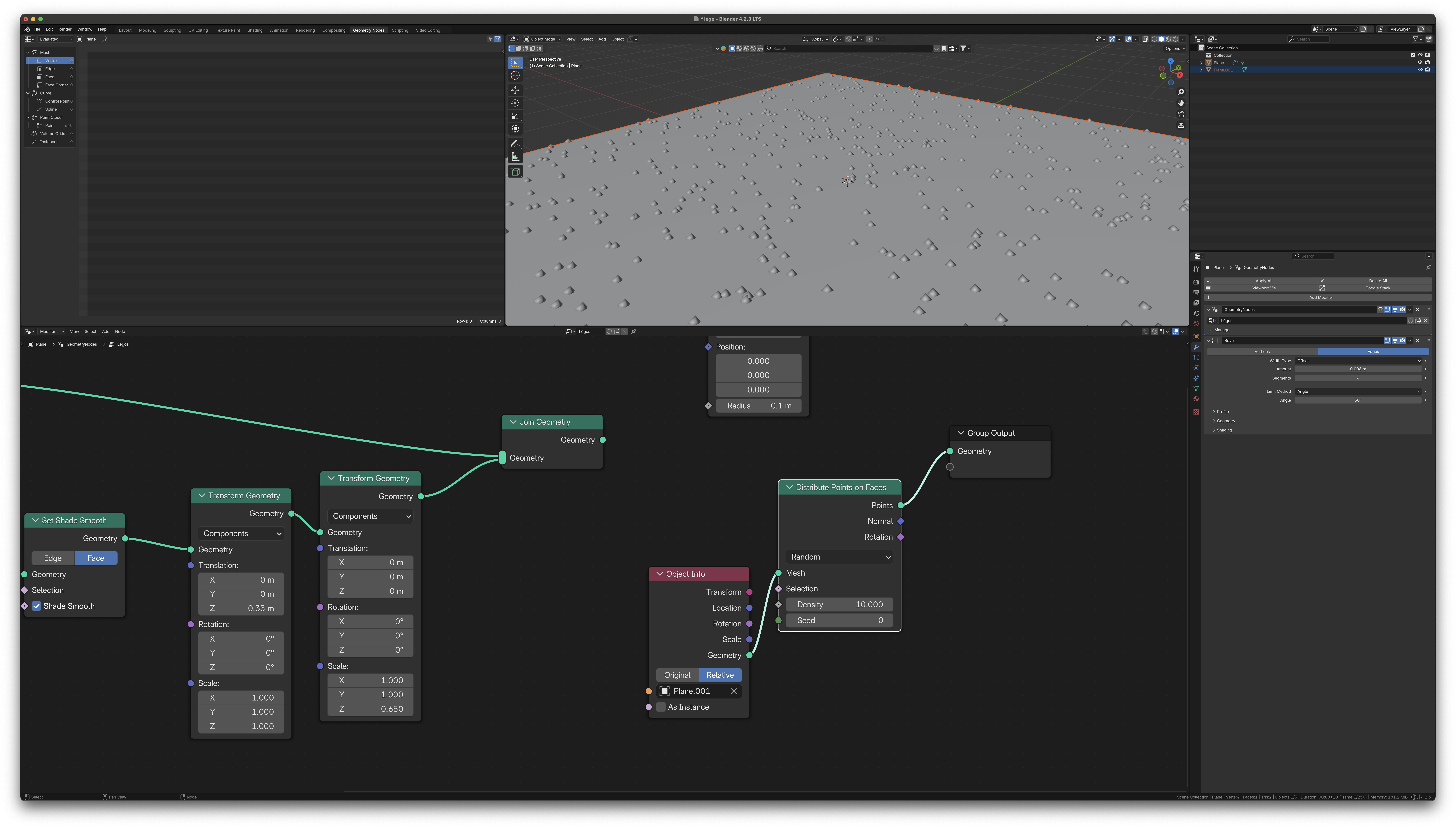Select the Point row in spreadsheet
The image size is (1456, 828).
pyautogui.click(x=50, y=126)
